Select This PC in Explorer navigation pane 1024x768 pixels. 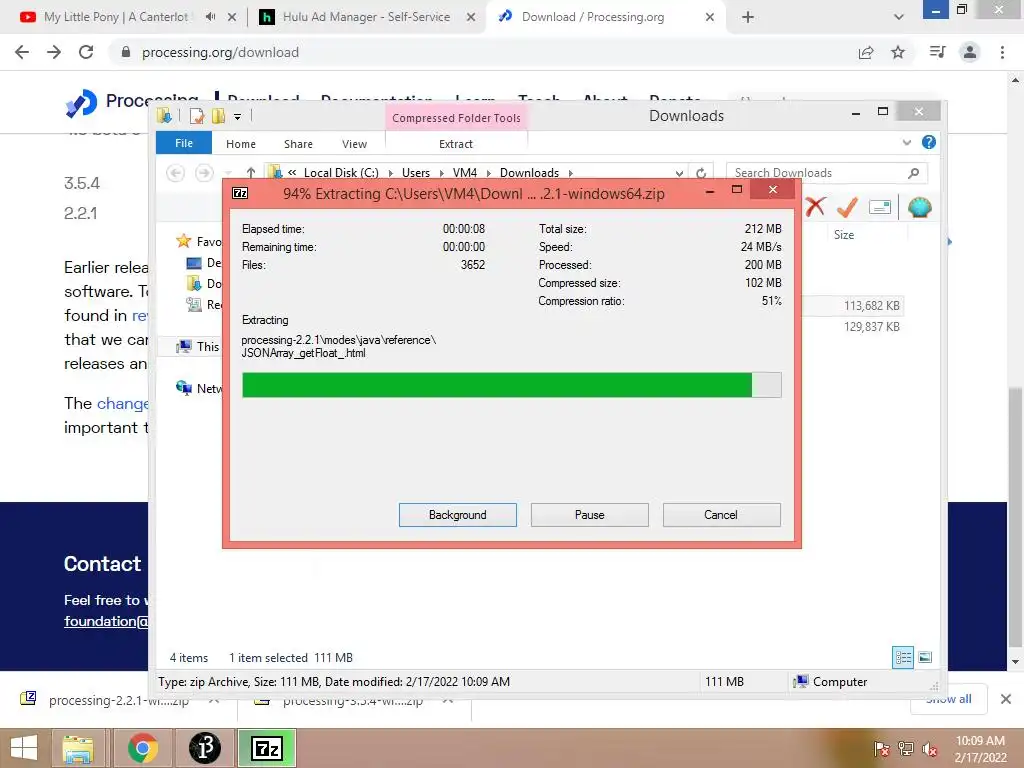[200, 347]
